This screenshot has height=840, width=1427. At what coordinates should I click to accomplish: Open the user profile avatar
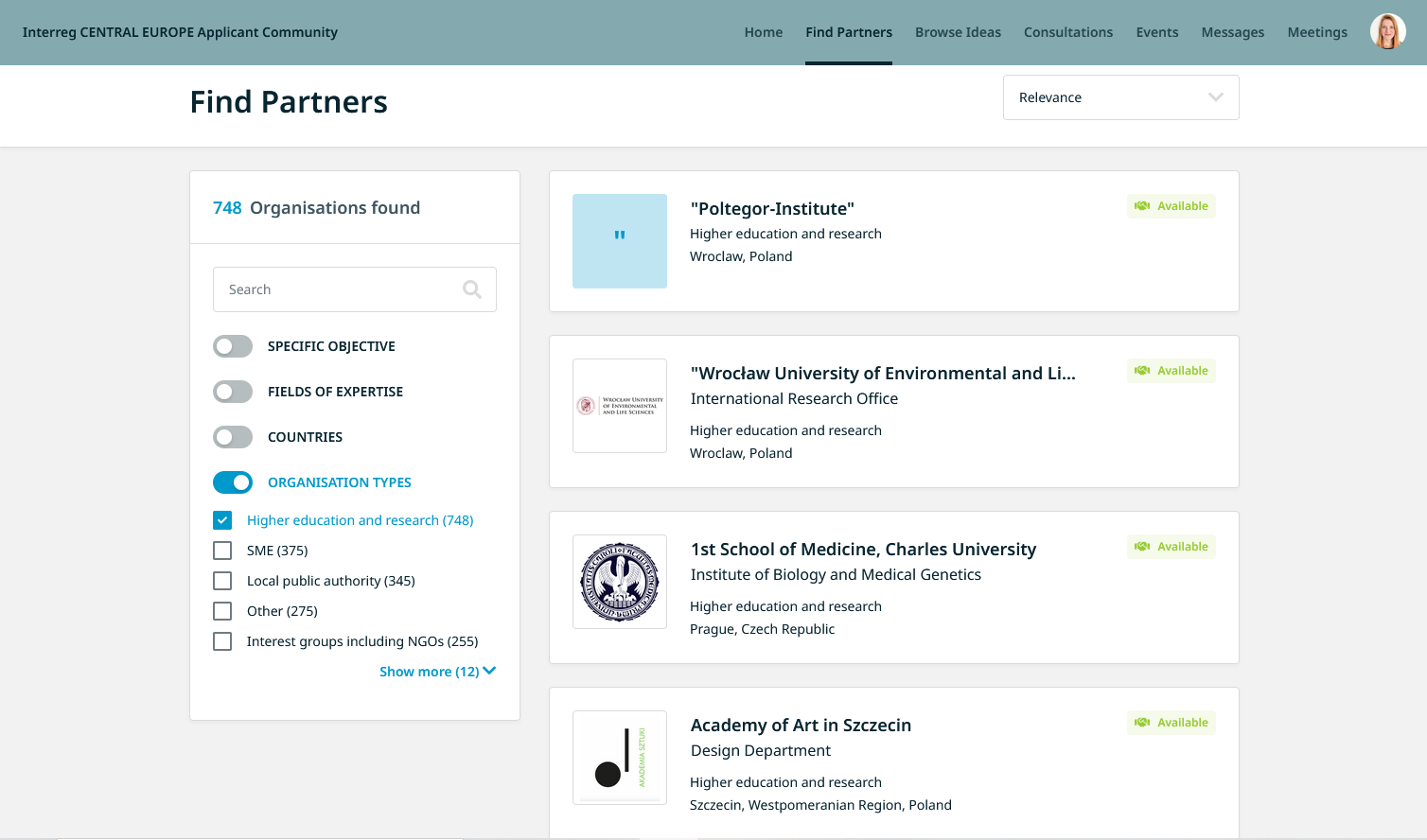click(1388, 31)
